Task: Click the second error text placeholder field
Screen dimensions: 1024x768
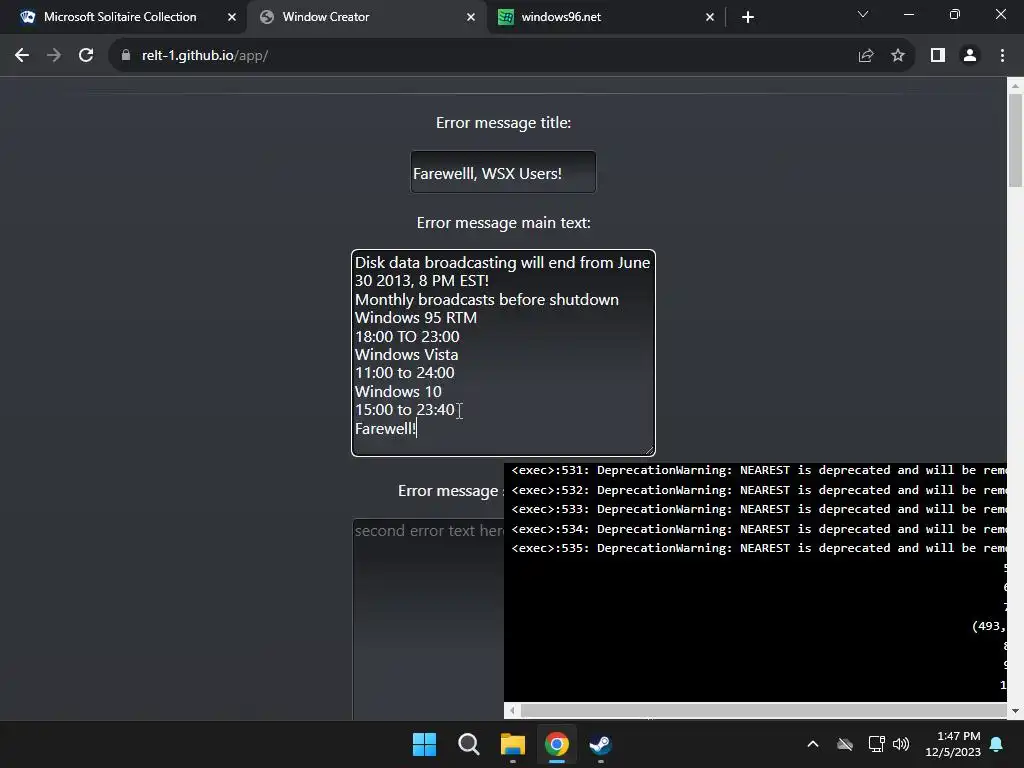Action: coord(428,619)
